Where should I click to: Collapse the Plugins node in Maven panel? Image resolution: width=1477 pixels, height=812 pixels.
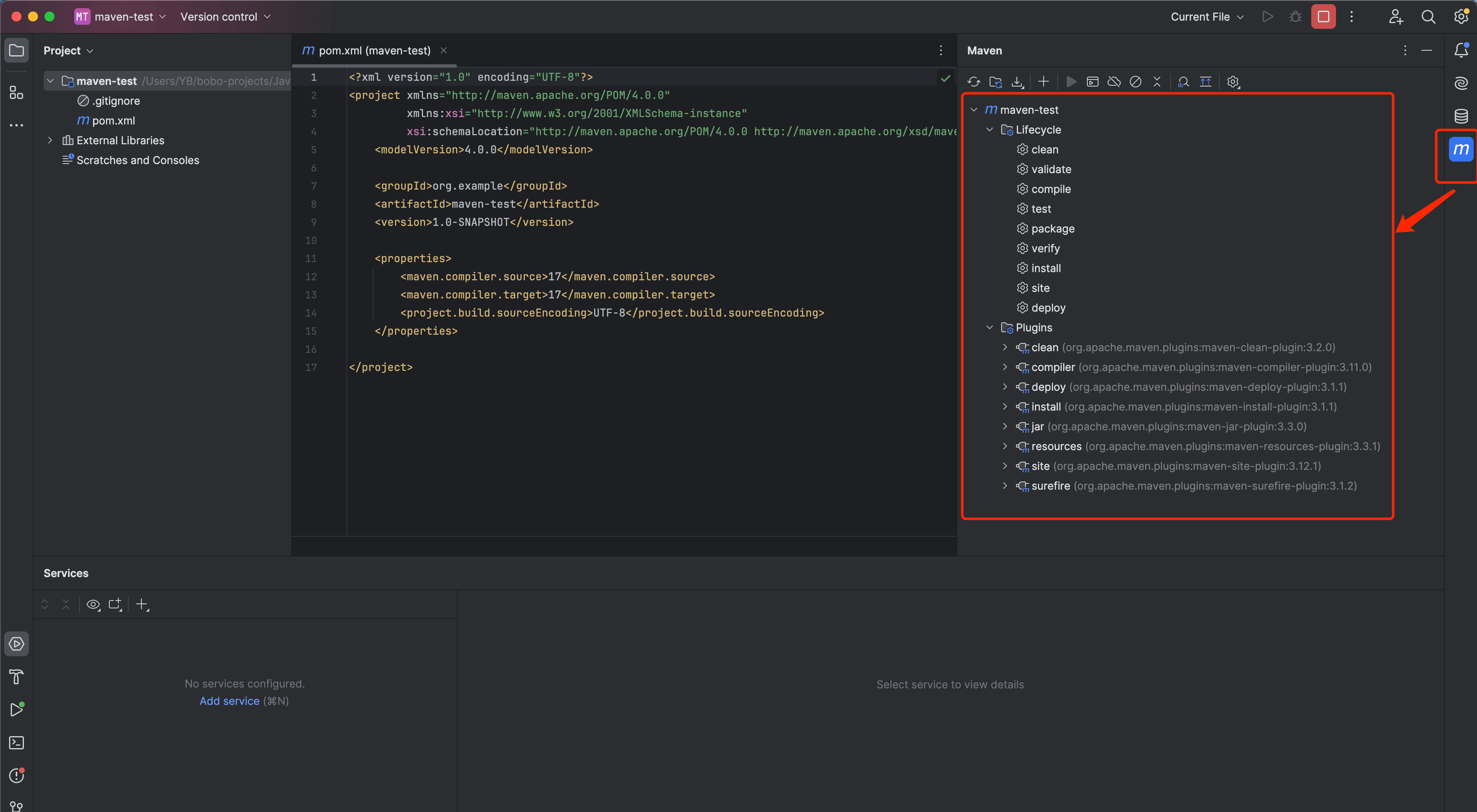coord(990,327)
